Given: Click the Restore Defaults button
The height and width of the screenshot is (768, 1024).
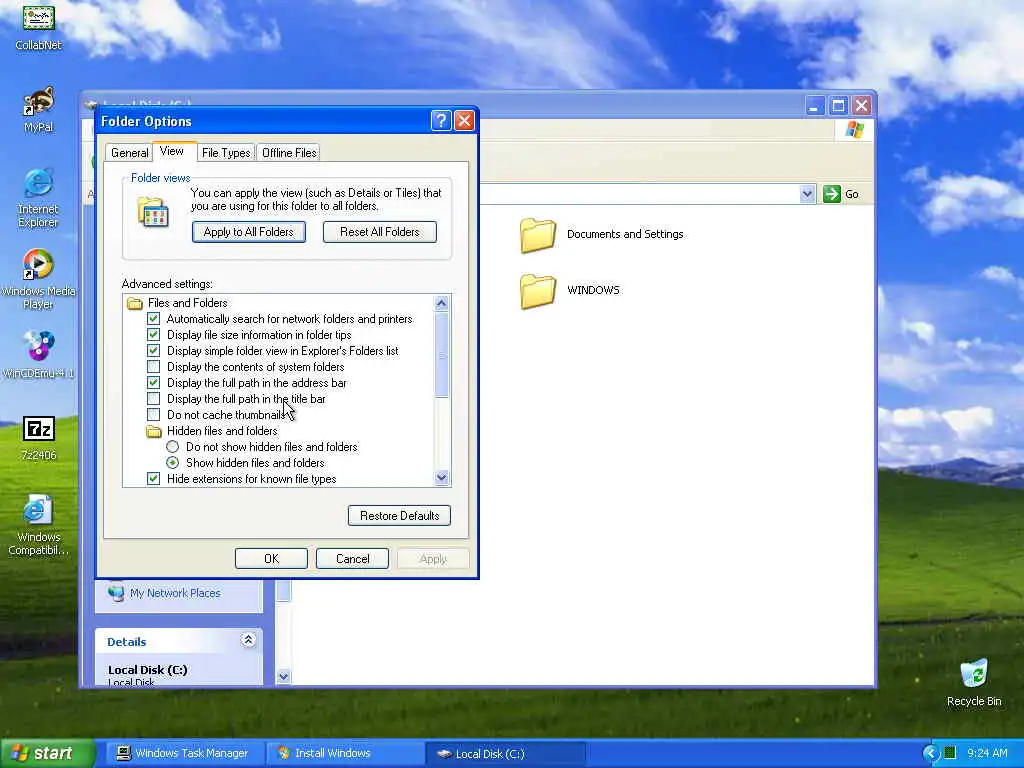Looking at the screenshot, I should point(399,516).
